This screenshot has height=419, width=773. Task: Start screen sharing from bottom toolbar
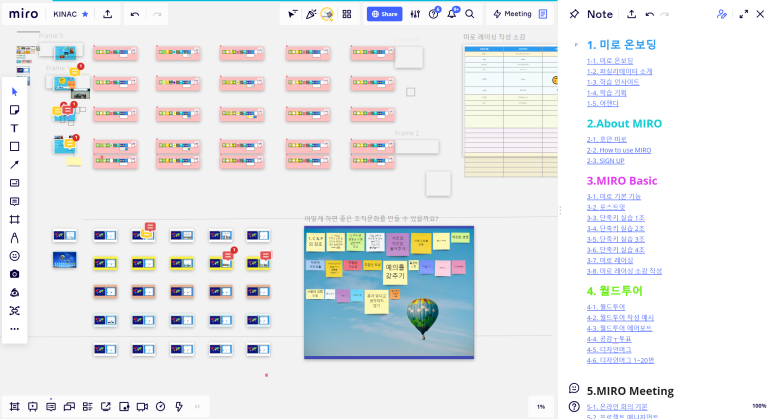pyautogui.click(x=105, y=407)
